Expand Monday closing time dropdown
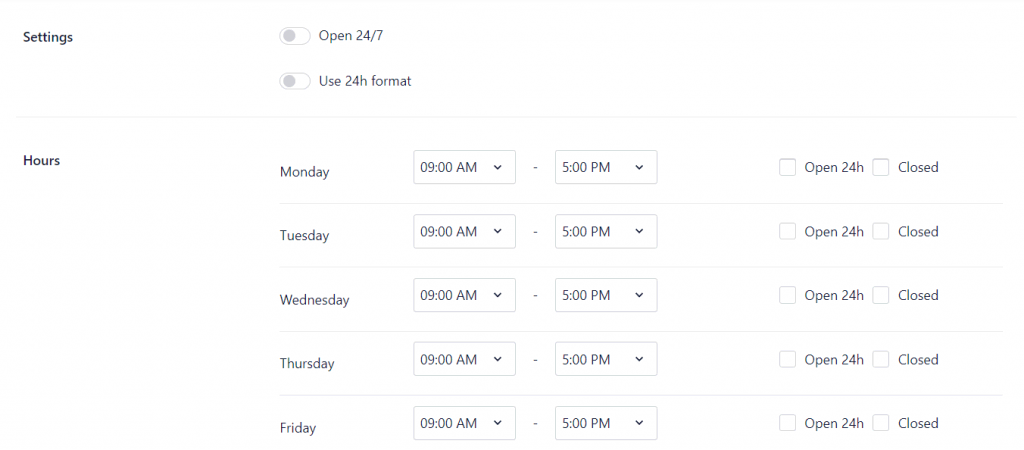Screen dimensions: 1024x450 (x=606, y=167)
